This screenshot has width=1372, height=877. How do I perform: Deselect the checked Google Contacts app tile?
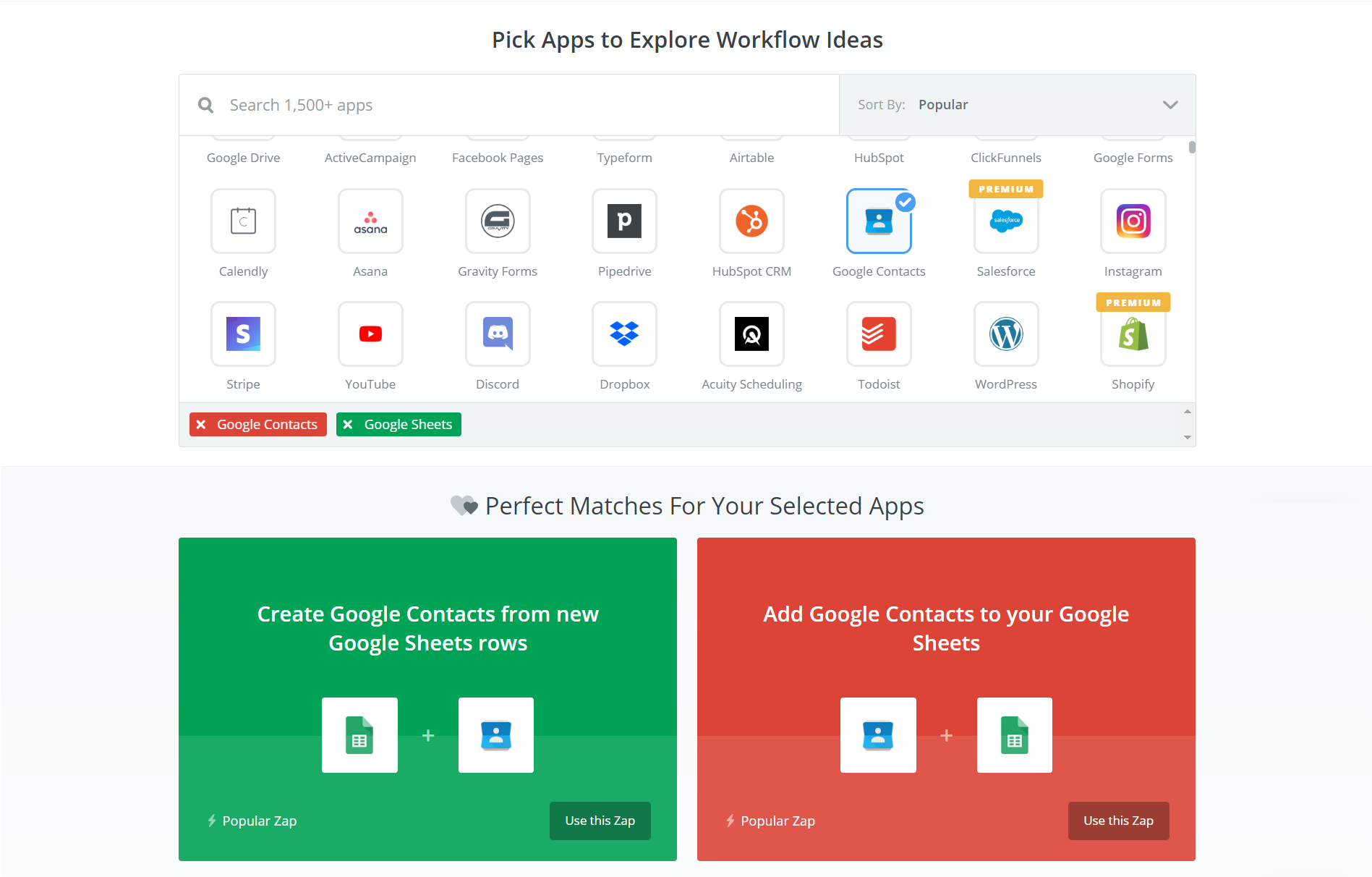(879, 221)
